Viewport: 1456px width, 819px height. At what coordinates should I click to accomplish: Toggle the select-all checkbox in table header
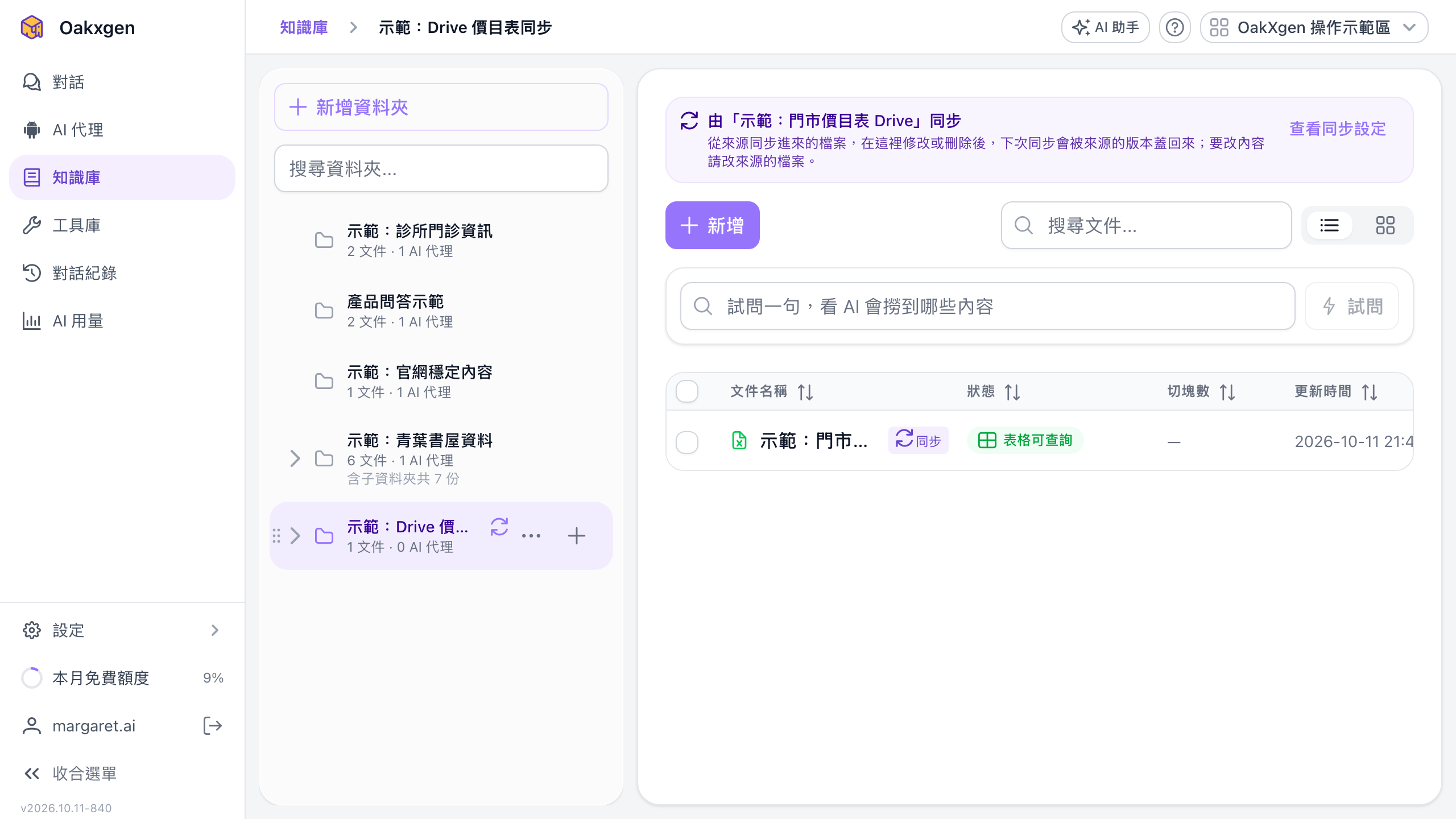tap(687, 391)
